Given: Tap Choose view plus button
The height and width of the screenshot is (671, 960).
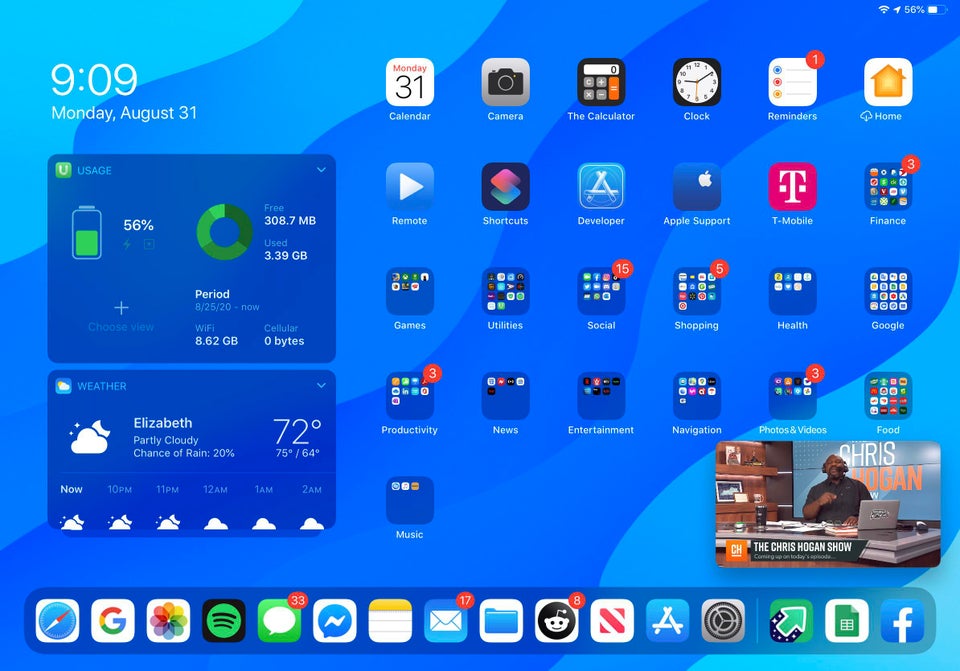Looking at the screenshot, I should click(121, 308).
